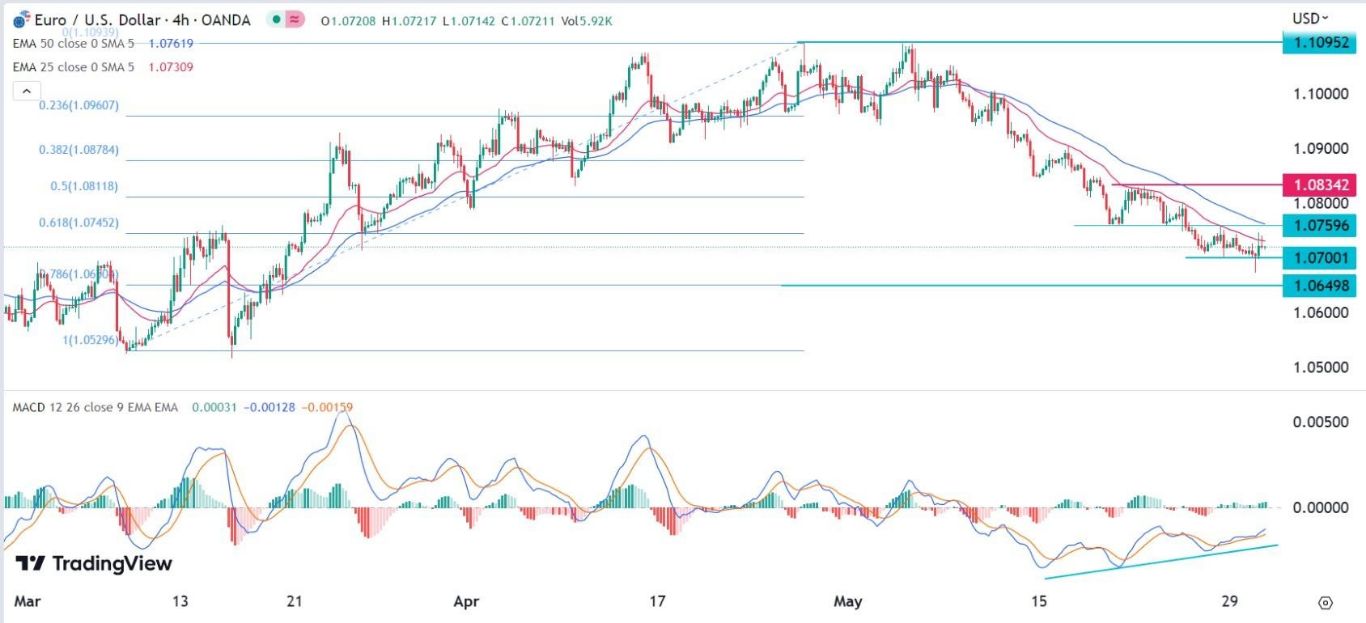
Task: Click the 29 date on time axis
Action: pos(1231,602)
